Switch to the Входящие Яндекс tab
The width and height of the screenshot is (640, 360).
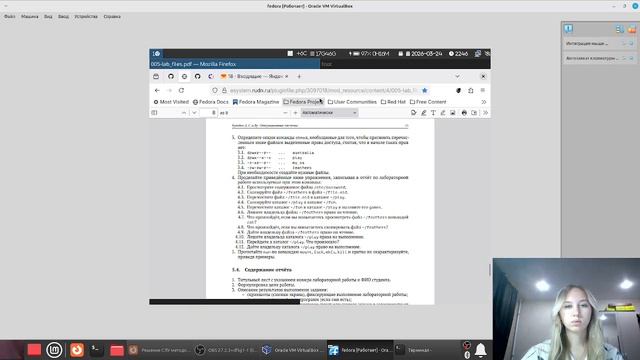tap(254, 76)
